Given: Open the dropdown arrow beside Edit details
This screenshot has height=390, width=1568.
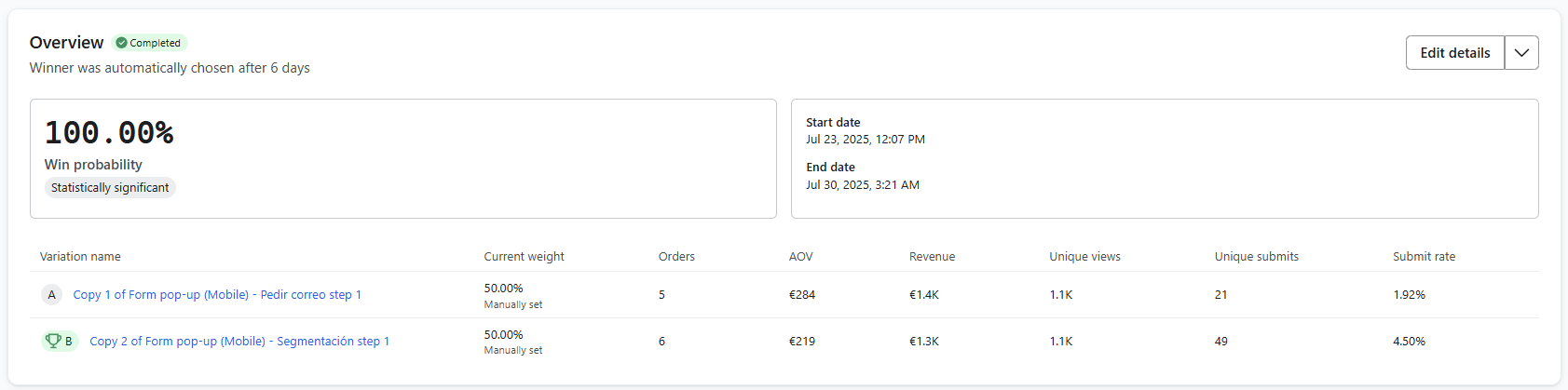Looking at the screenshot, I should (1520, 53).
